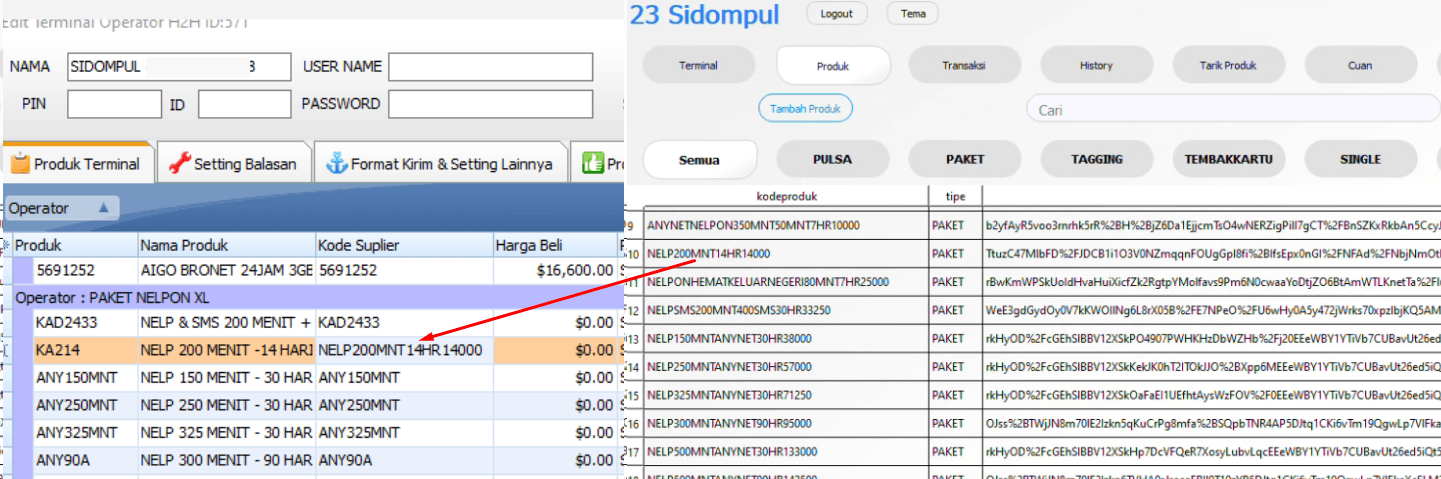Screen dimensions: 1441x479
Task: Focus the PASSWORD input field
Action: coord(491,104)
